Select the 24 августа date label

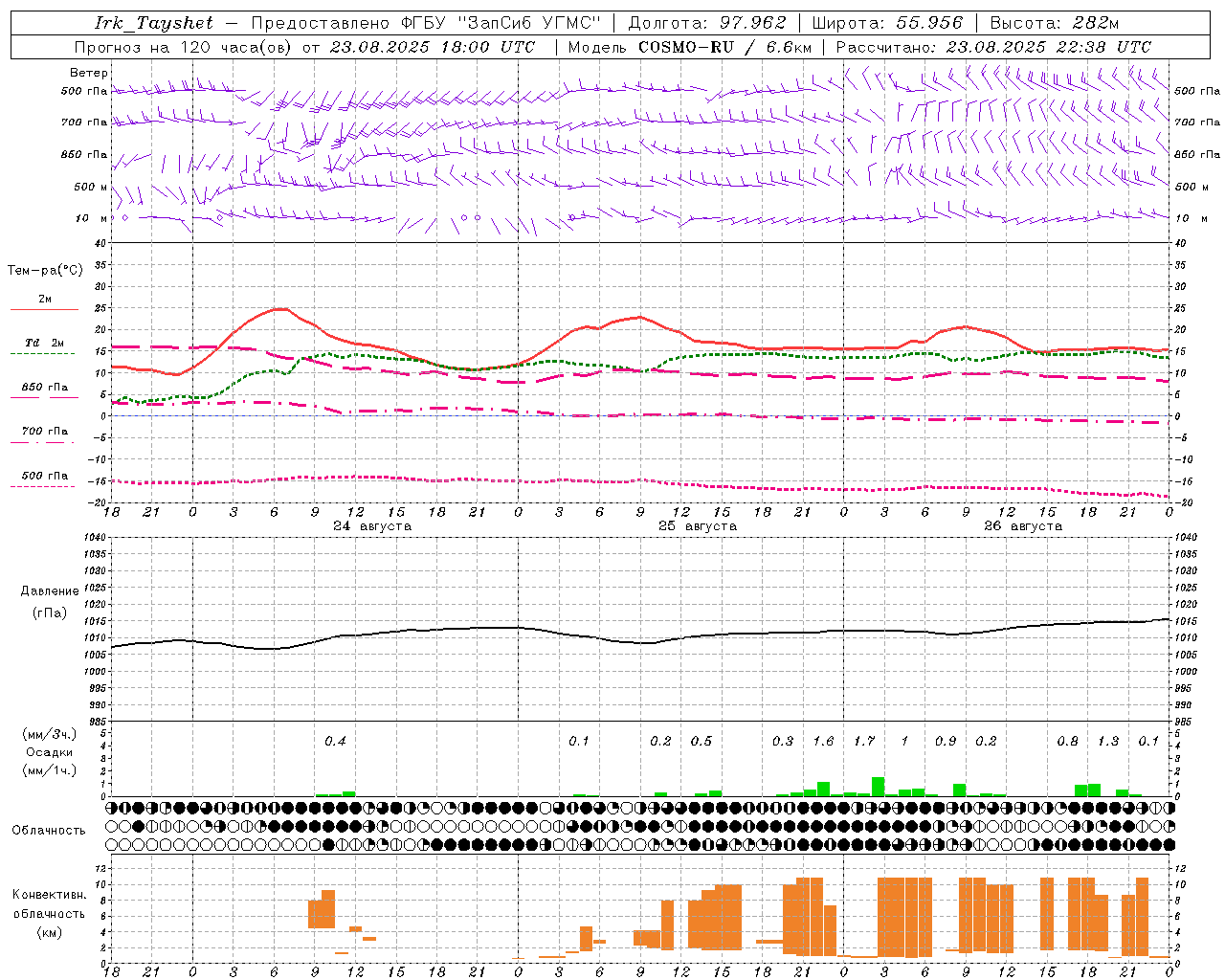[x=372, y=526]
